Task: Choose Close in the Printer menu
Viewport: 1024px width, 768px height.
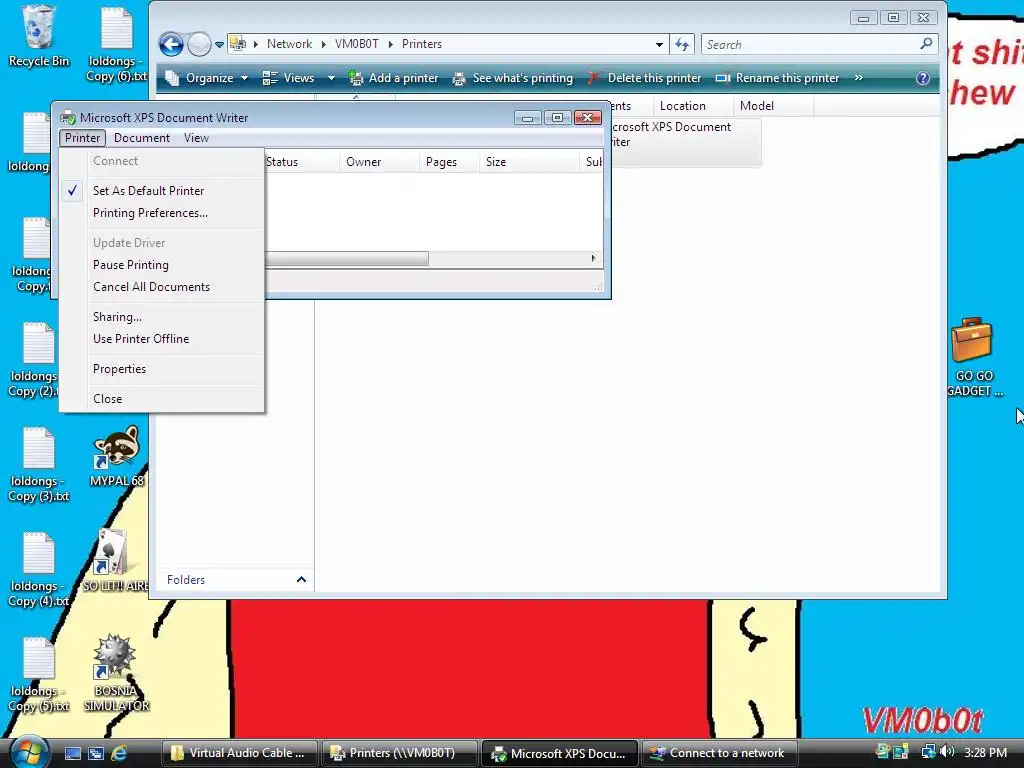Action: click(162, 398)
